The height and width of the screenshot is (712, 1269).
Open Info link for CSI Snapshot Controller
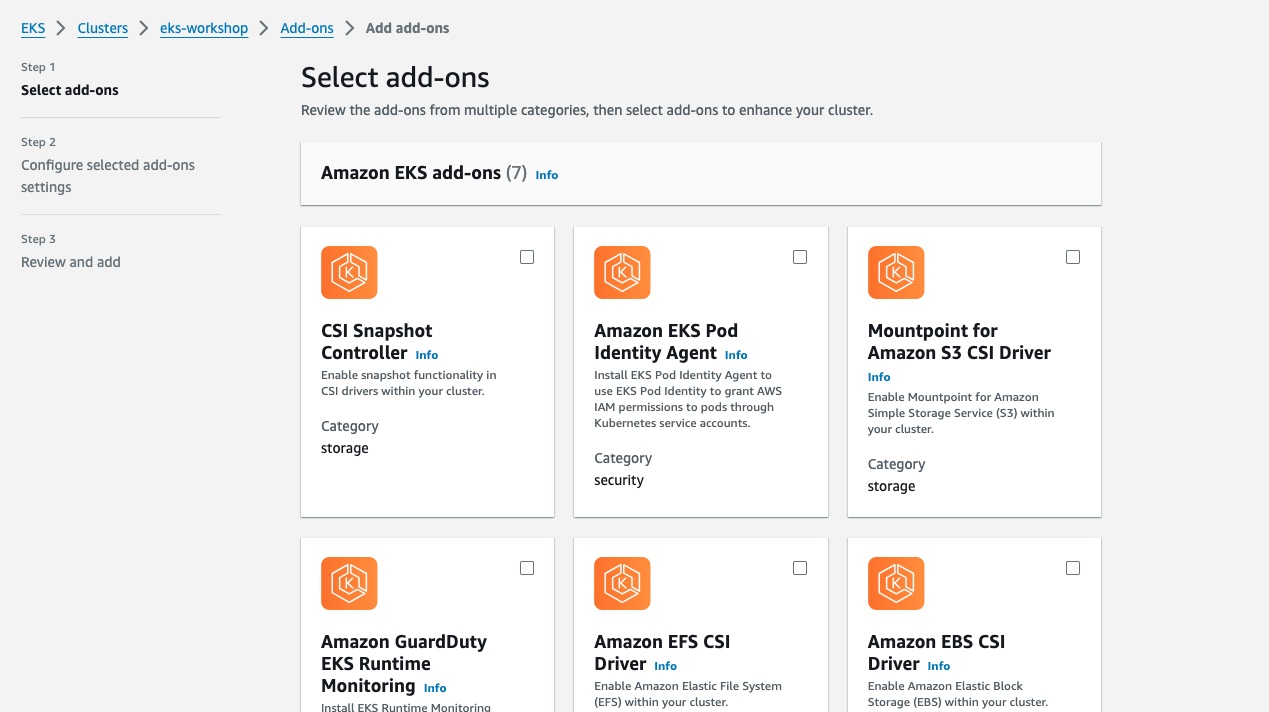427,355
